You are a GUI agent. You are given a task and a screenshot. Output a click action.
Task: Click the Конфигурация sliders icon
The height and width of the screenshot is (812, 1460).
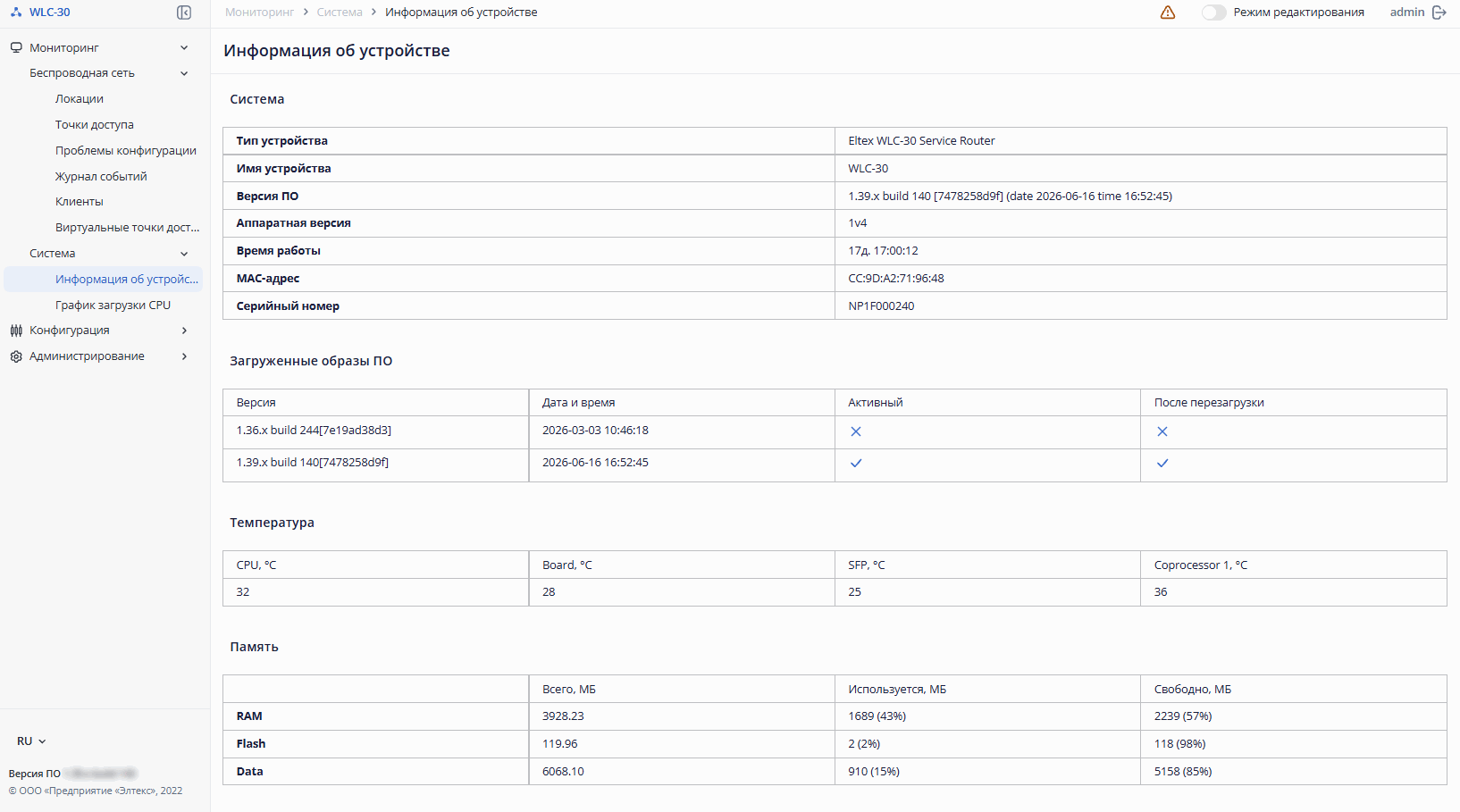[x=16, y=331]
